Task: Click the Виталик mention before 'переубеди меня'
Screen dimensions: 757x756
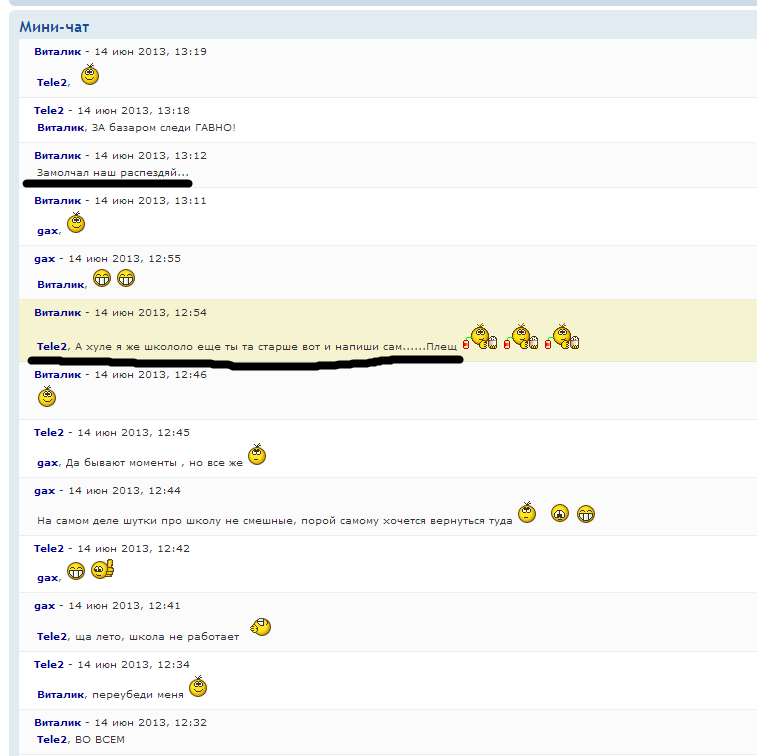Action: (x=60, y=695)
